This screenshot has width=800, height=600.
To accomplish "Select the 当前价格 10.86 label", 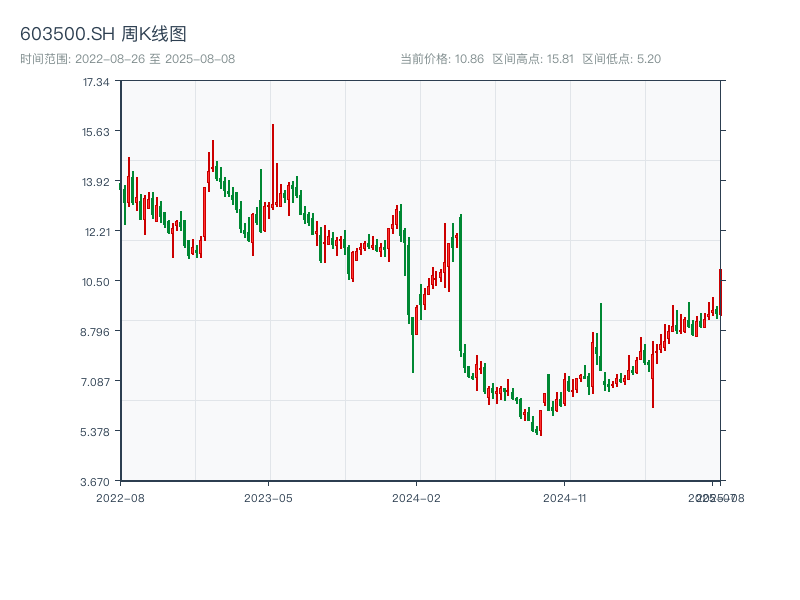I will (x=442, y=59).
